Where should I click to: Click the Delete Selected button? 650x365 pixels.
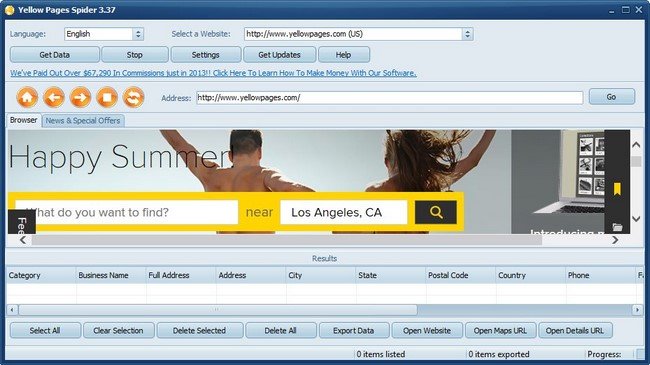(x=200, y=331)
